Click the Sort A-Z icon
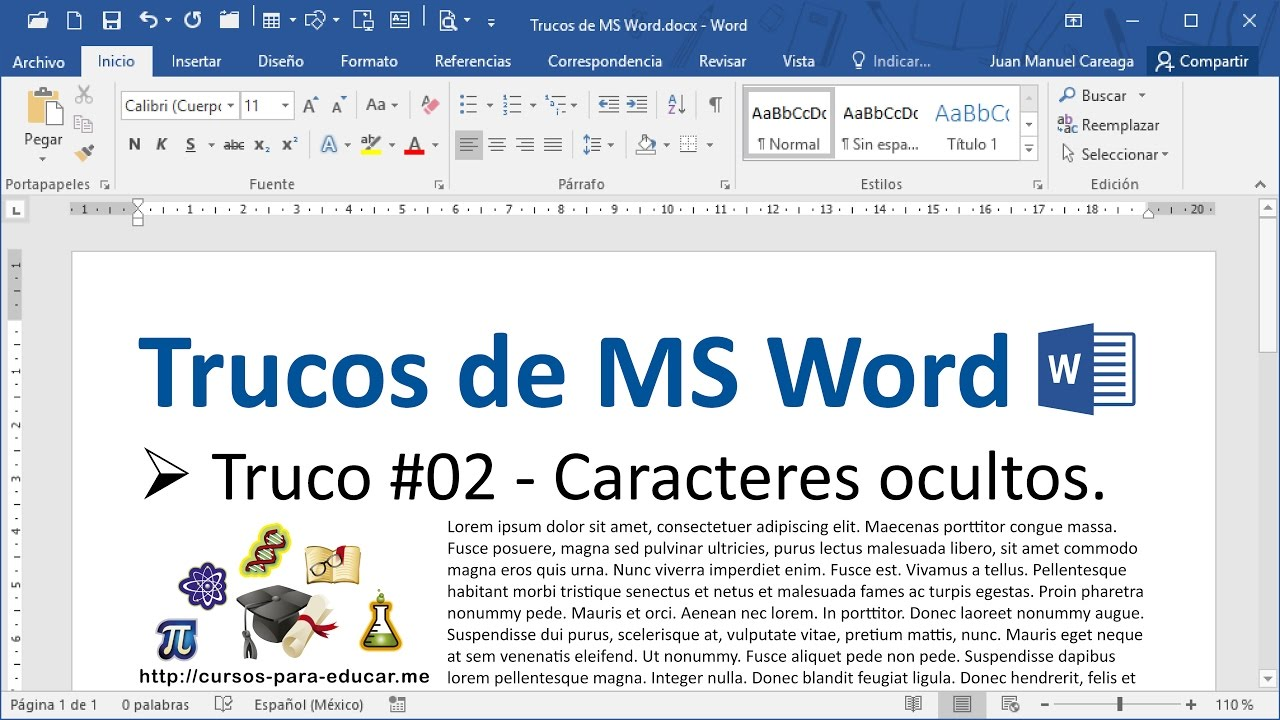Viewport: 1280px width, 720px height. point(676,105)
